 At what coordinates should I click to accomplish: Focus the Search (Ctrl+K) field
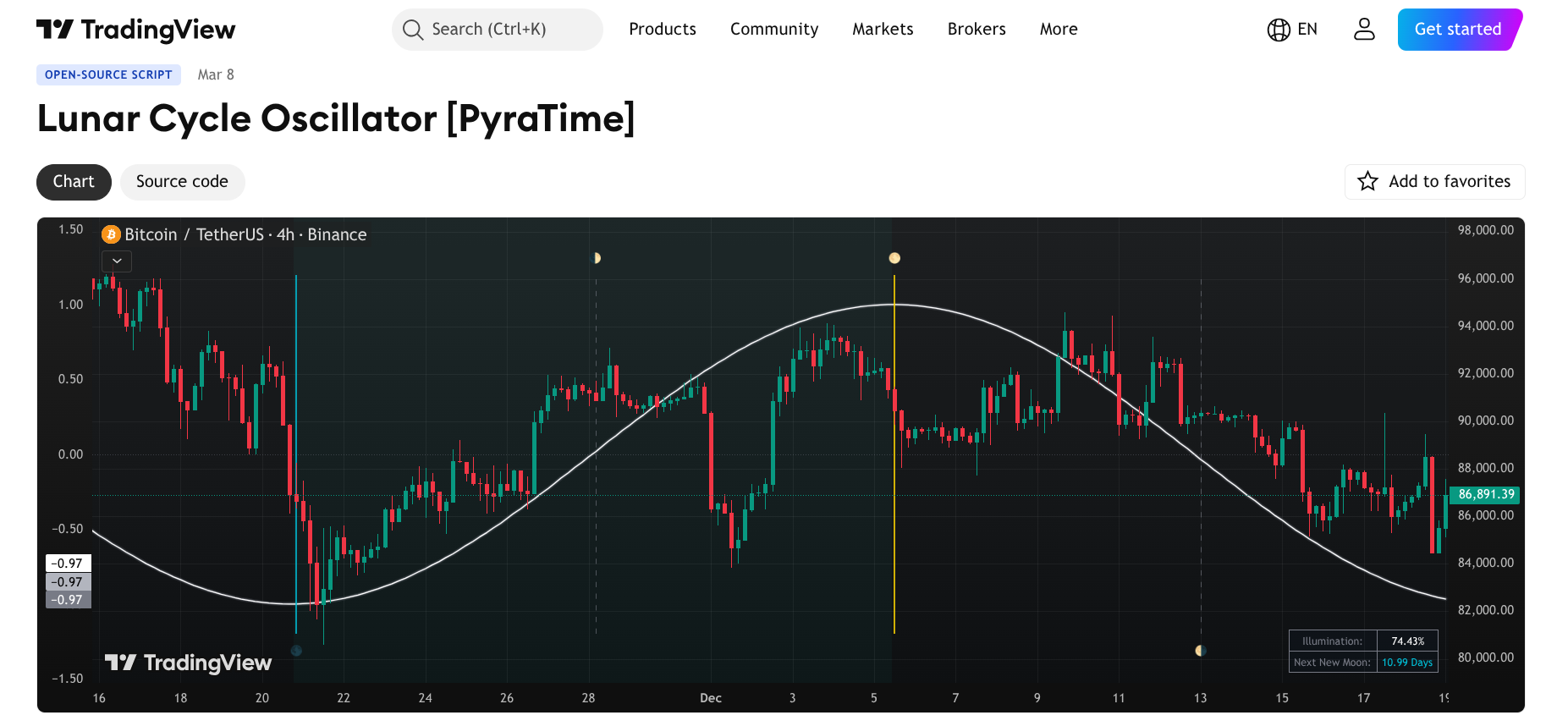(498, 30)
